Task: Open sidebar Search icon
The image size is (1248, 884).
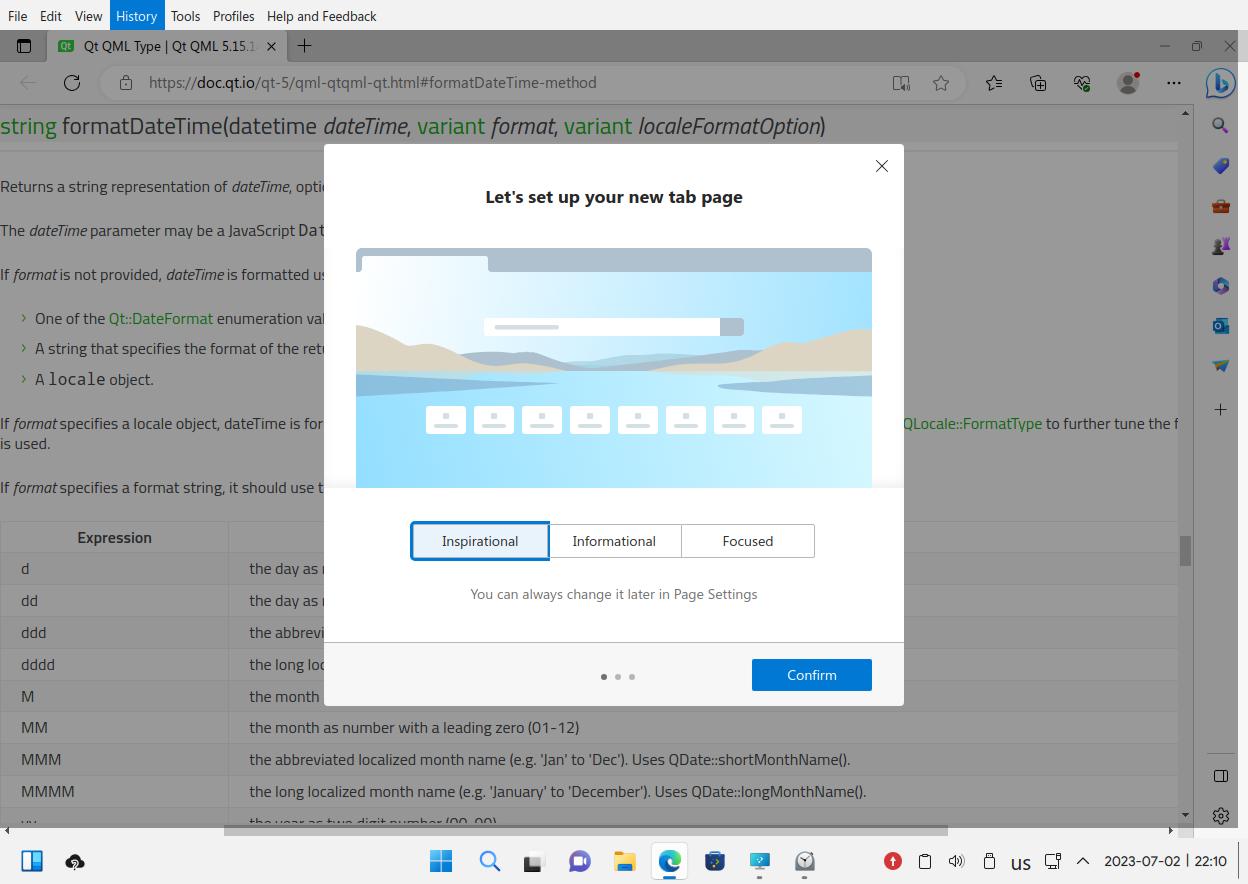Action: pos(1220,126)
